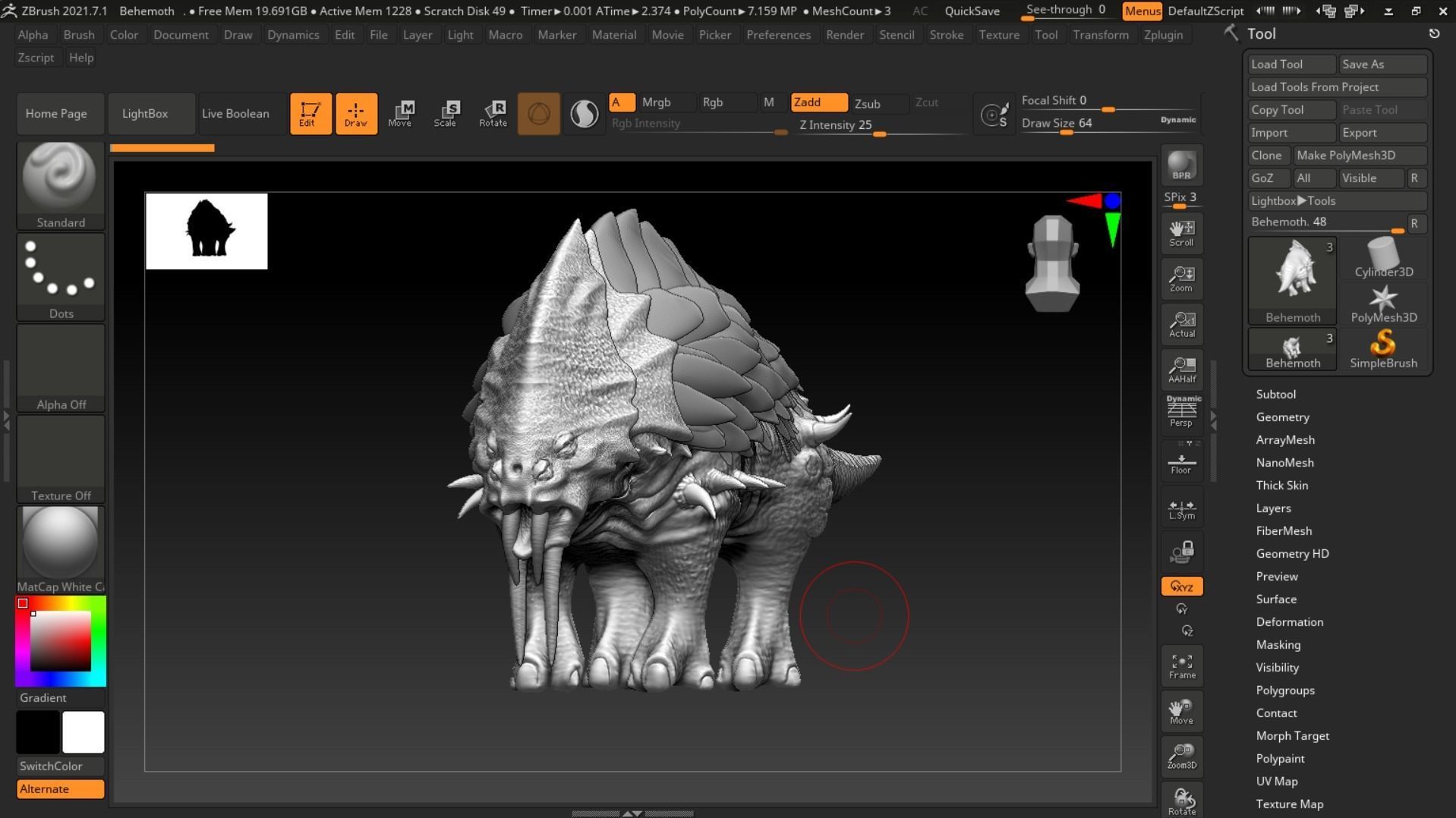Open the Render menu

pos(844,35)
